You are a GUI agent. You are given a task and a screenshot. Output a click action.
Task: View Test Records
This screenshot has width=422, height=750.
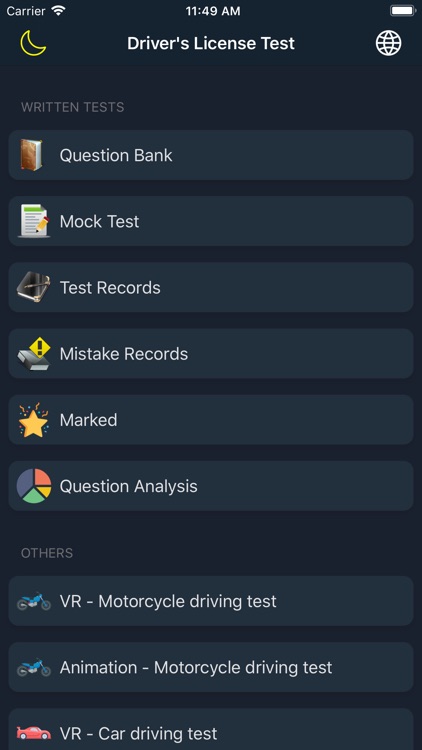point(211,287)
